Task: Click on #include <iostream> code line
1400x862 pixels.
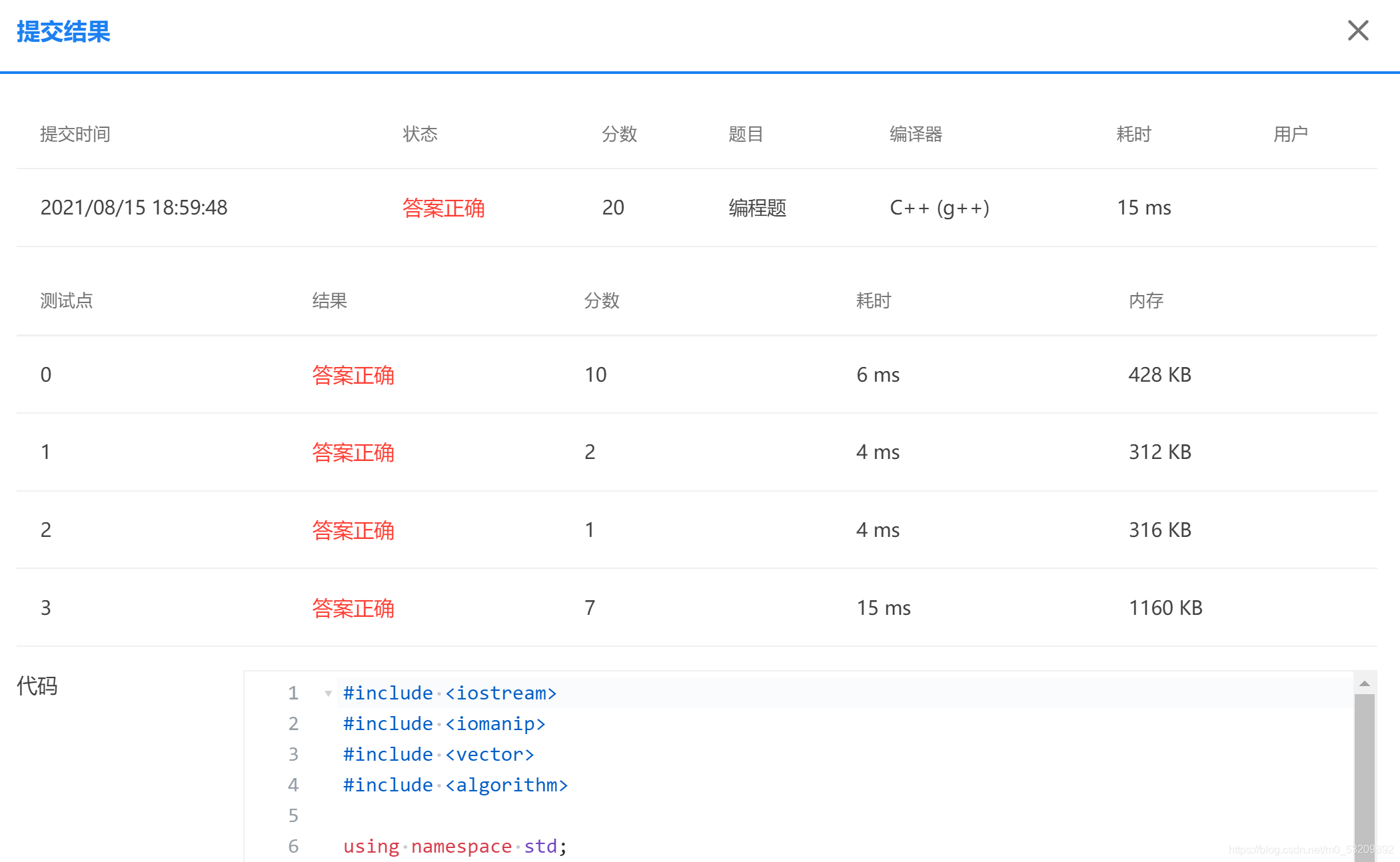Action: tap(449, 693)
